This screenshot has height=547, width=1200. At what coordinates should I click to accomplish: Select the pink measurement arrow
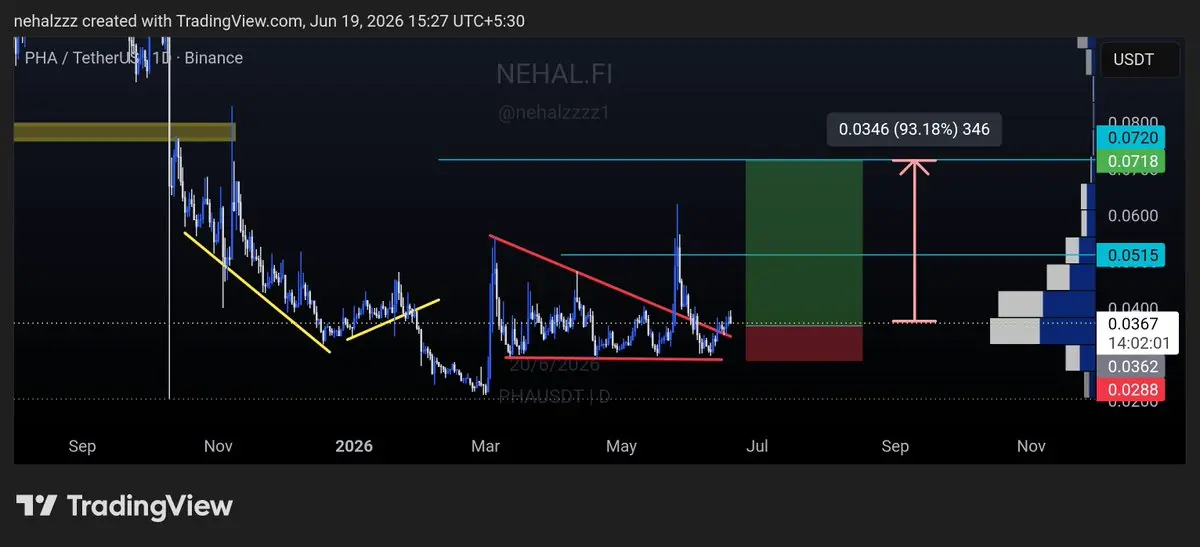pyautogui.click(x=914, y=241)
